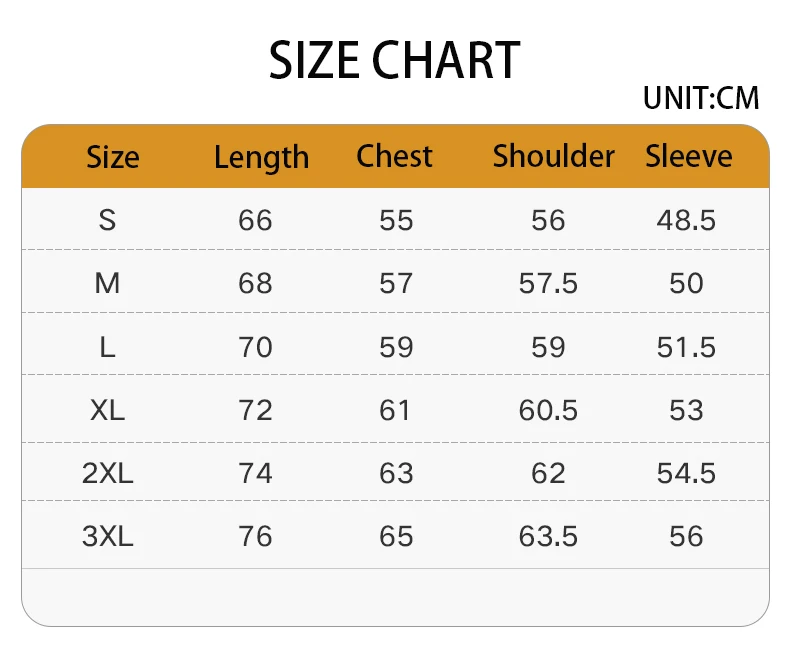Click the 2XL size row label
Image resolution: width=790 pixels, height=663 pixels.
(x=107, y=473)
